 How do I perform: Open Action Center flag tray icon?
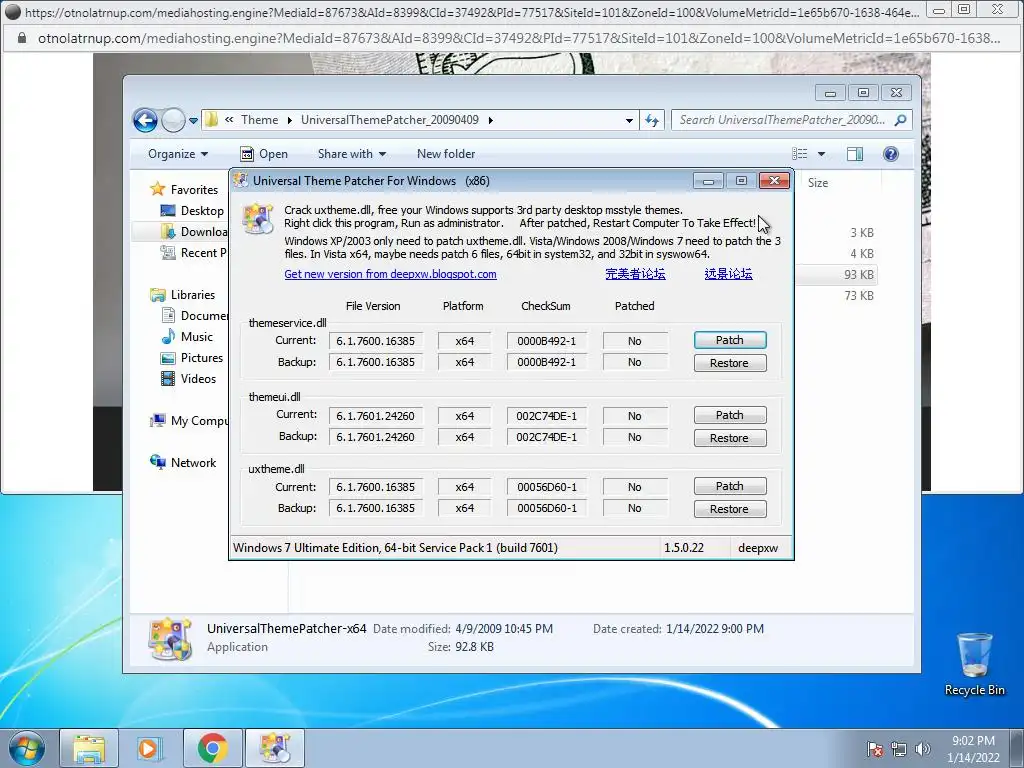click(875, 749)
